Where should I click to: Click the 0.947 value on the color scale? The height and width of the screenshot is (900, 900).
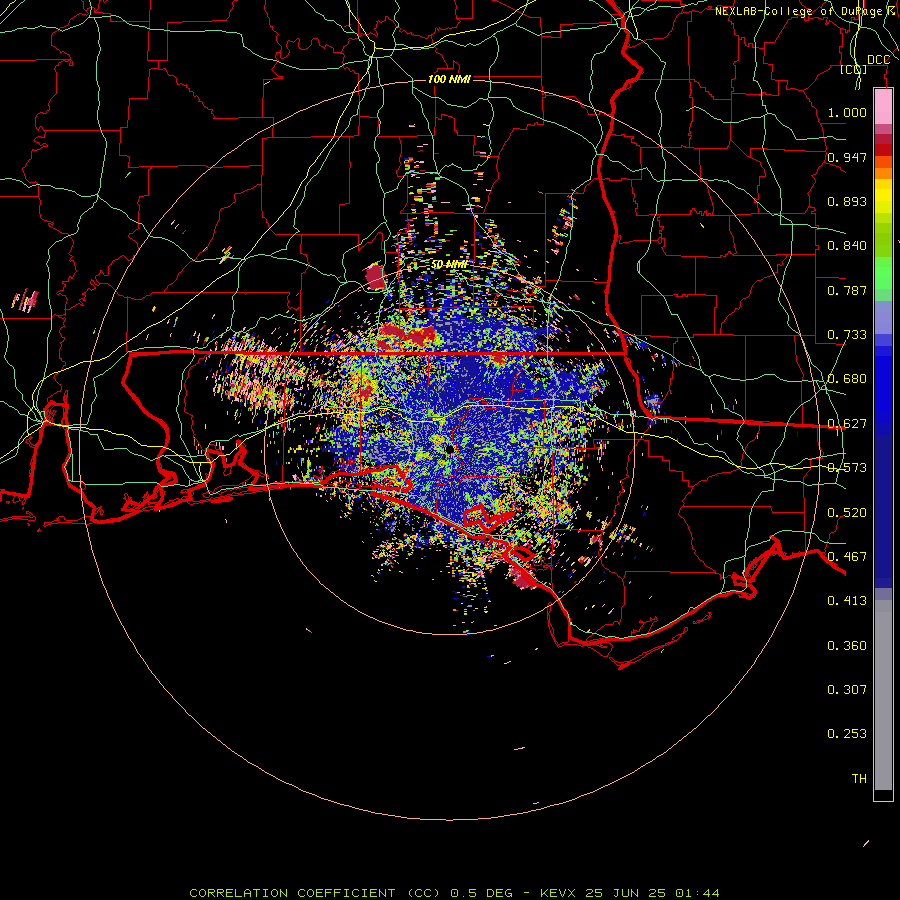pyautogui.click(x=847, y=157)
